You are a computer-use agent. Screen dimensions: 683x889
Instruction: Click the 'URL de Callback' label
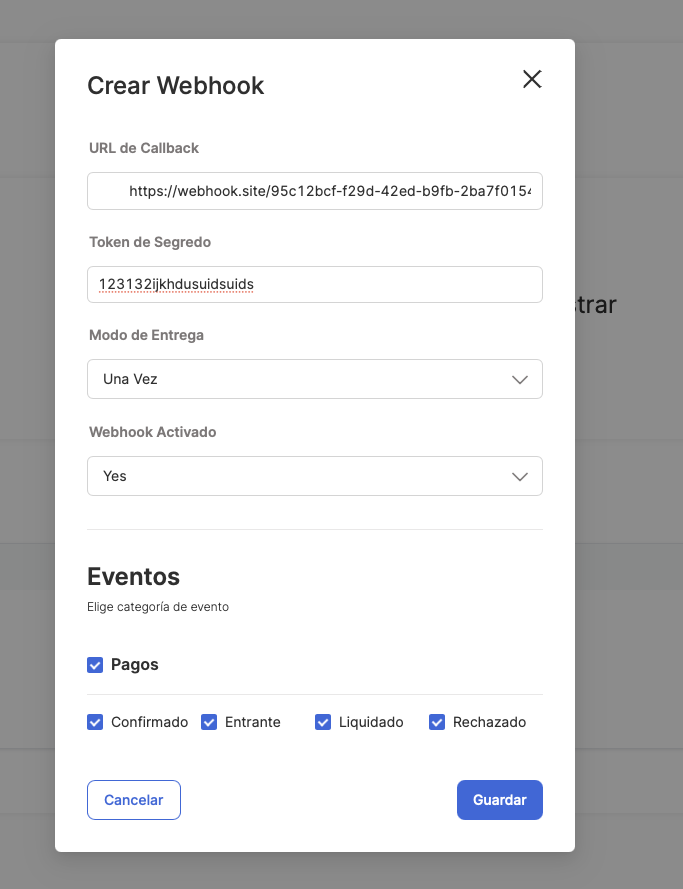pyautogui.click(x=144, y=148)
